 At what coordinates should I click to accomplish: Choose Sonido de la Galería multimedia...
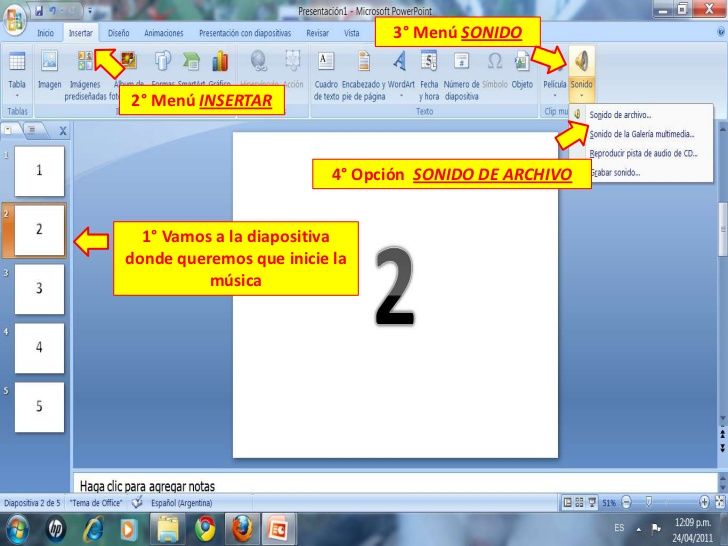point(641,134)
